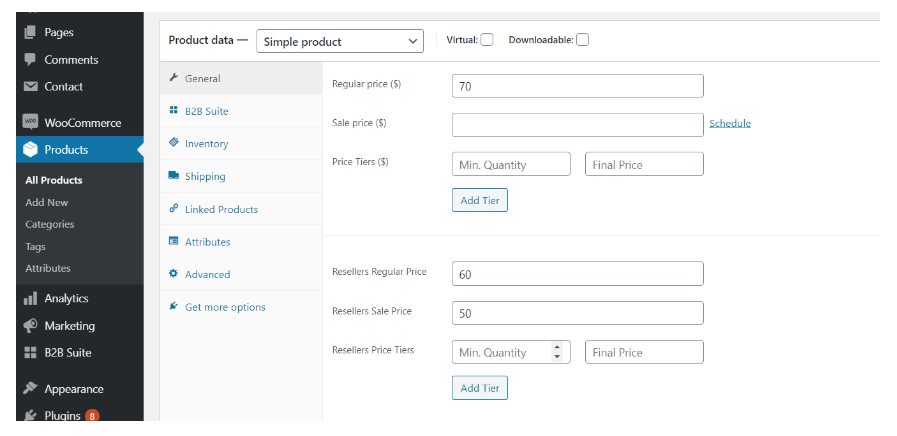Screen dimensions: 897x436
Task: Open Add New product submenu item
Action: coord(46,202)
